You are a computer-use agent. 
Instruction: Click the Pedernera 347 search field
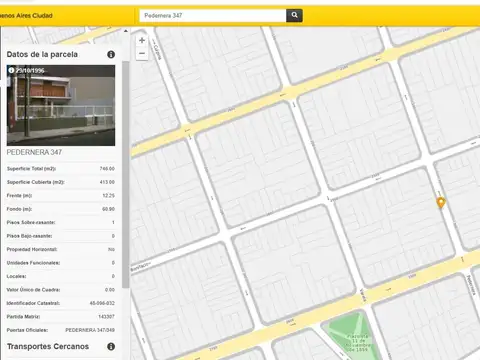(x=213, y=15)
